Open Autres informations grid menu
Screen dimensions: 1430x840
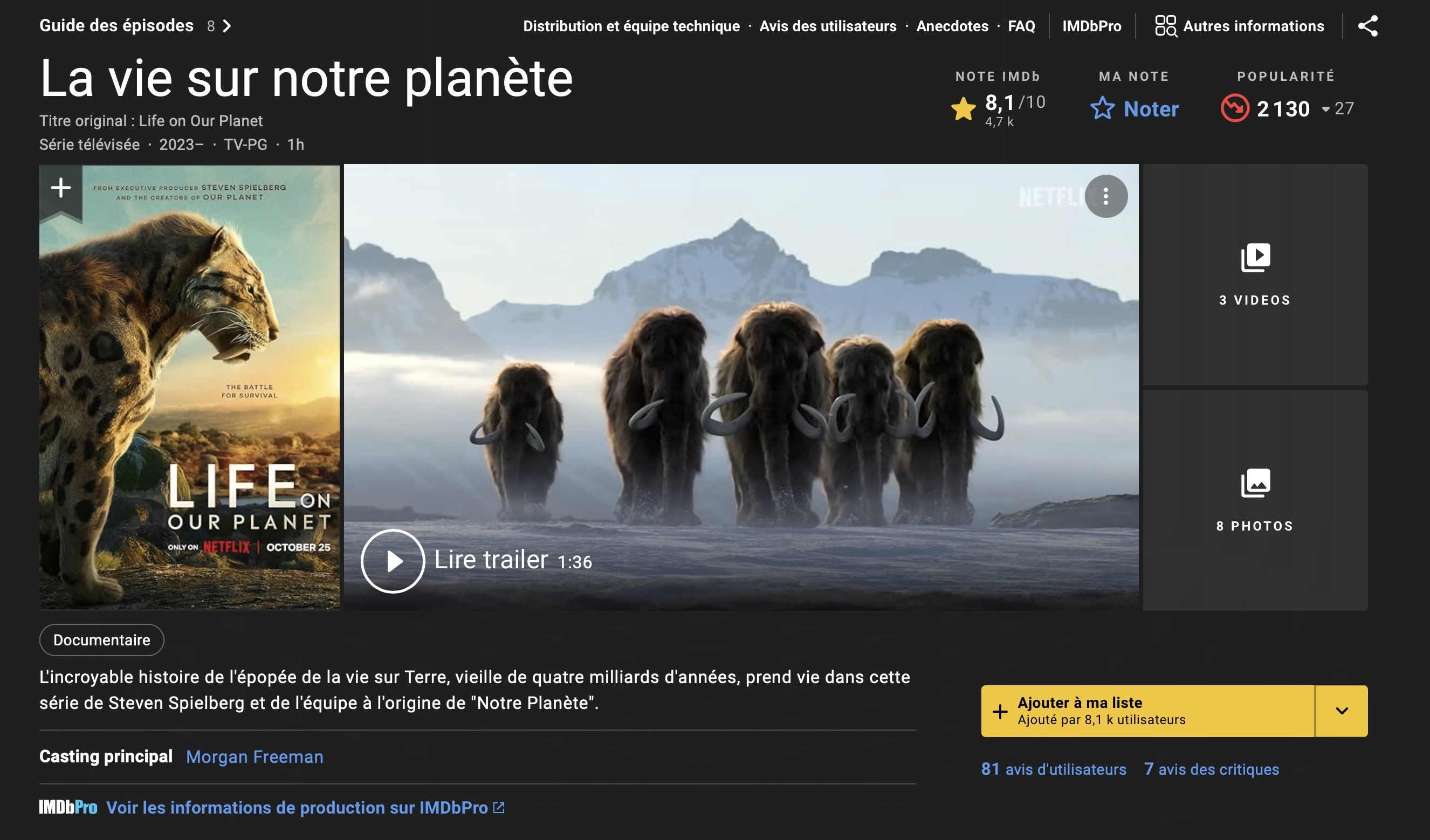[1166, 26]
